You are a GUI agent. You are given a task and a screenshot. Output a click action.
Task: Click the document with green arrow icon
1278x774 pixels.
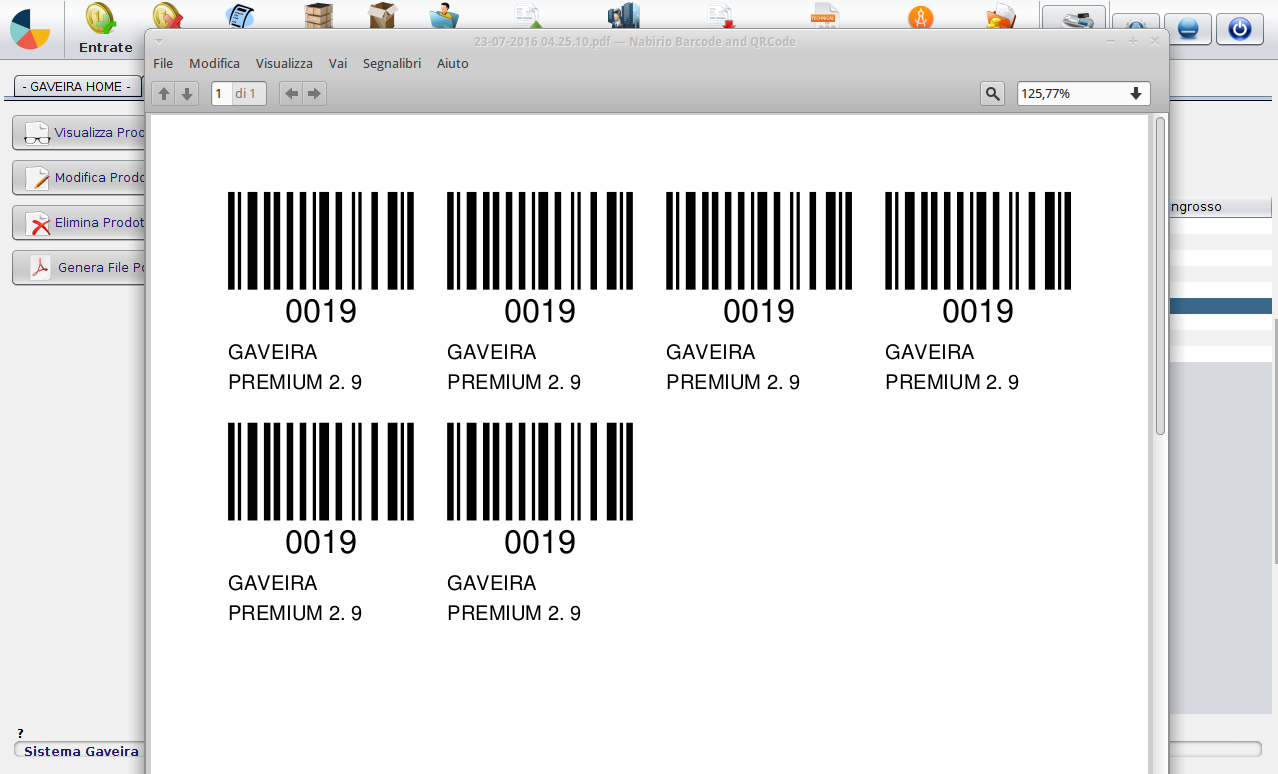click(527, 16)
